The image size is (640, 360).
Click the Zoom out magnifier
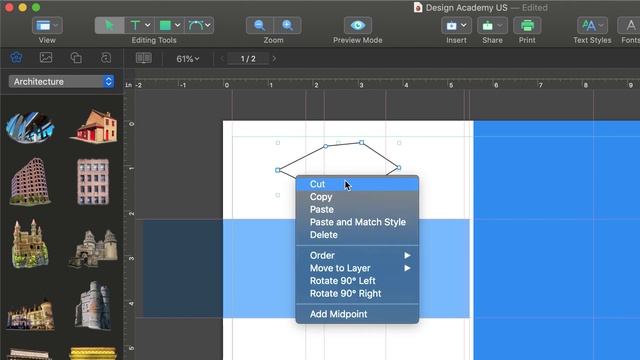tap(260, 25)
